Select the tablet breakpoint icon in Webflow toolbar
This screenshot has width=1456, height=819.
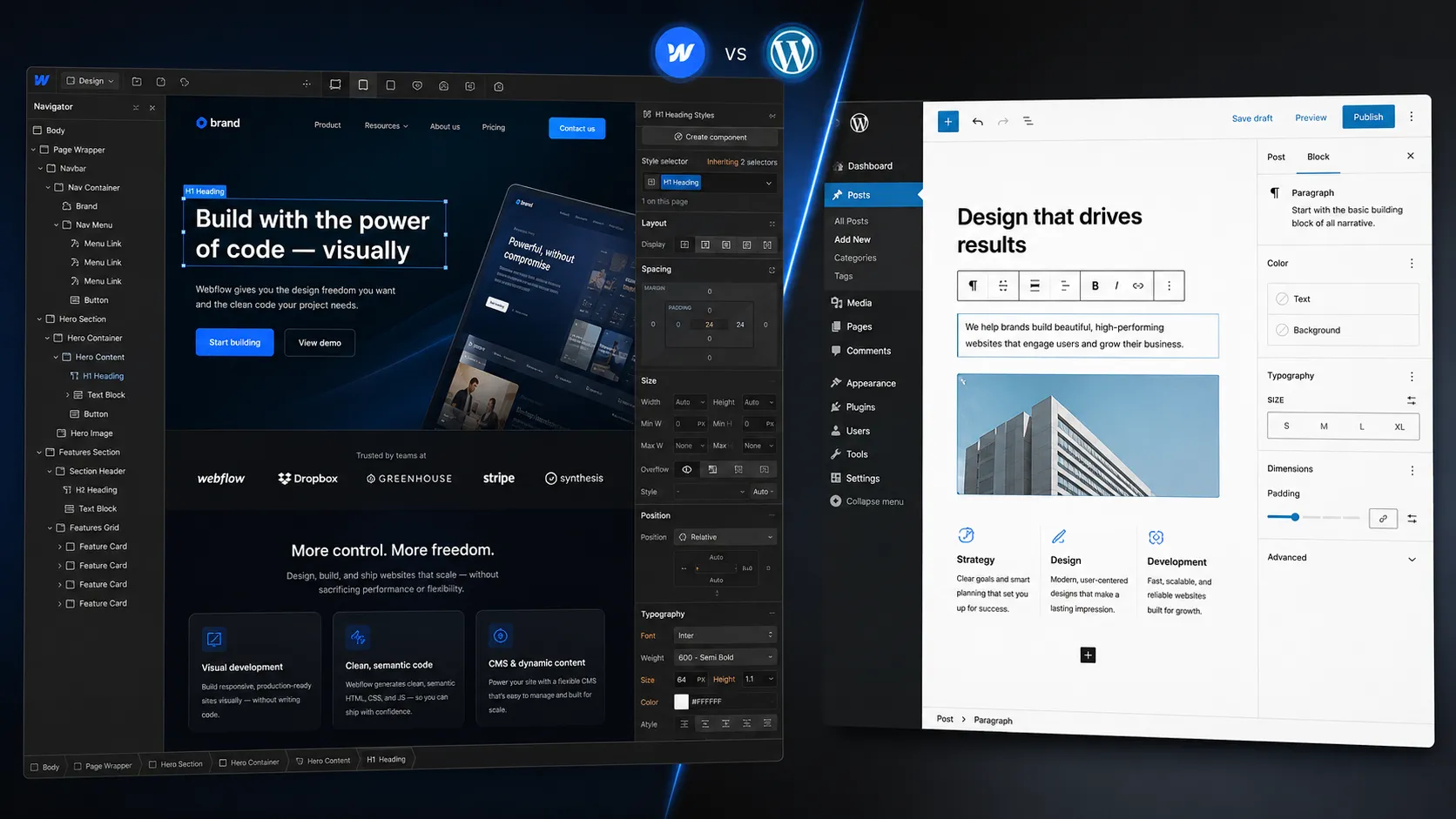(363, 84)
